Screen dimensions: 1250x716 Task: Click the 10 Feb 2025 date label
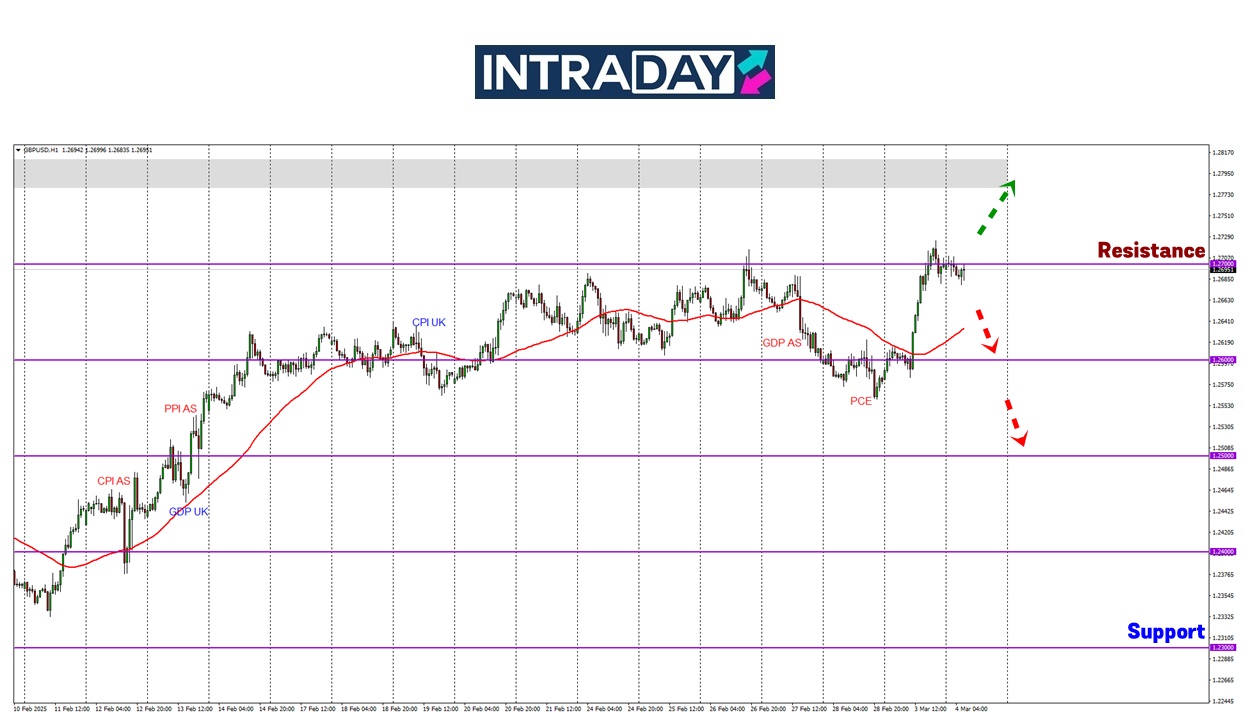(30, 708)
